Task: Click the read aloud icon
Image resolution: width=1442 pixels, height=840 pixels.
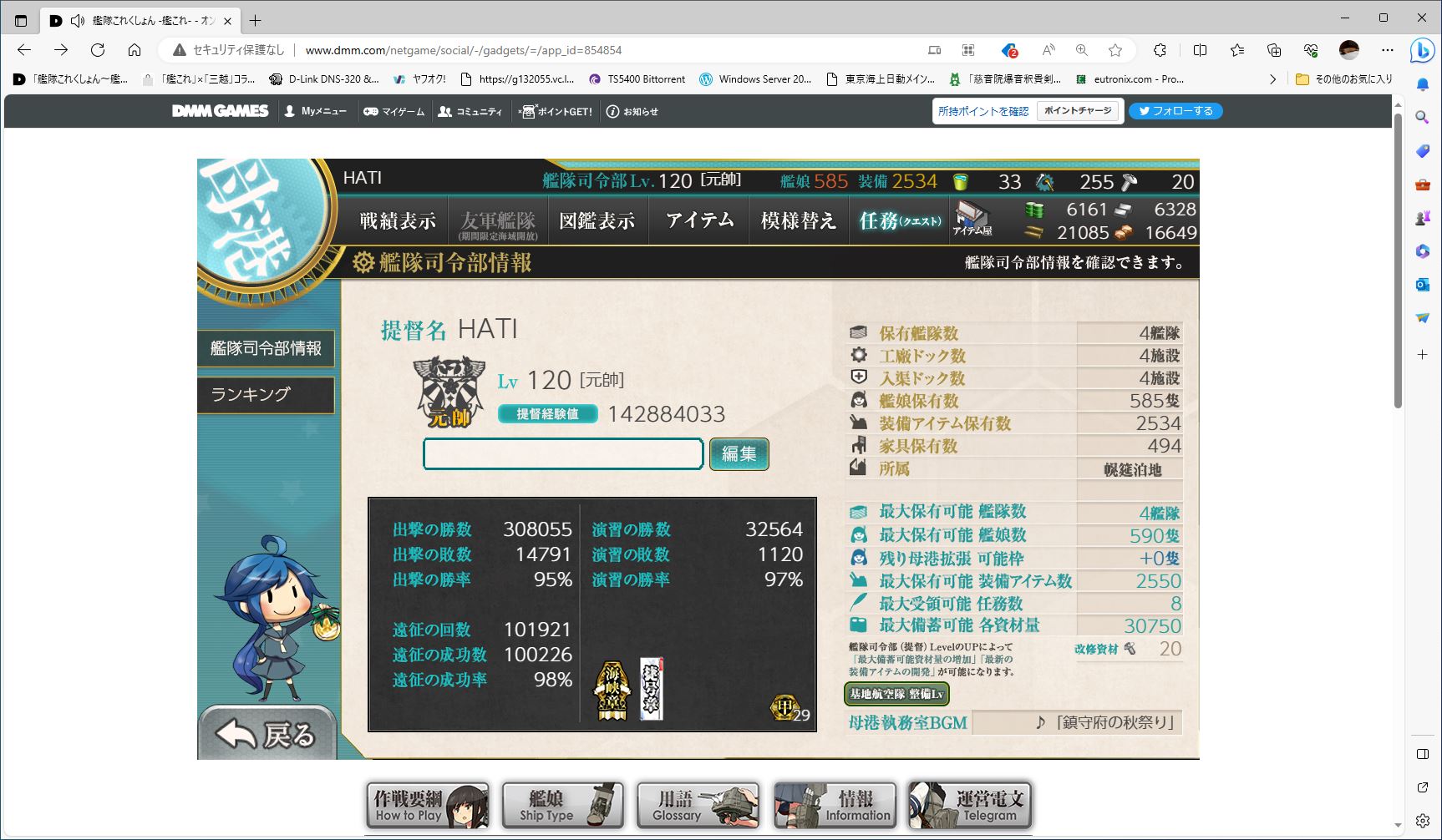Action: (1048, 50)
